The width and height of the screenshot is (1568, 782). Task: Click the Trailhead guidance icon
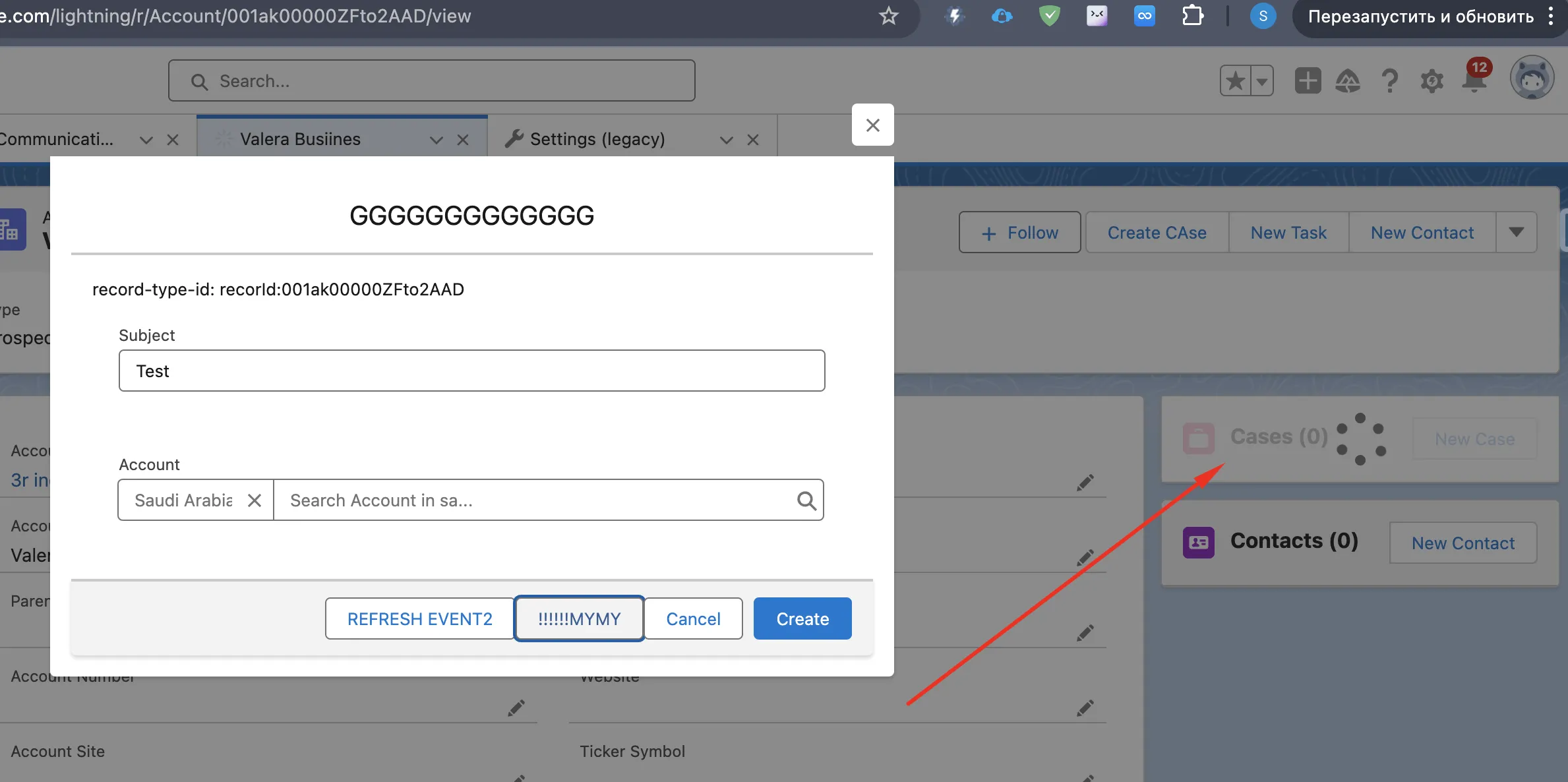[x=1347, y=82]
